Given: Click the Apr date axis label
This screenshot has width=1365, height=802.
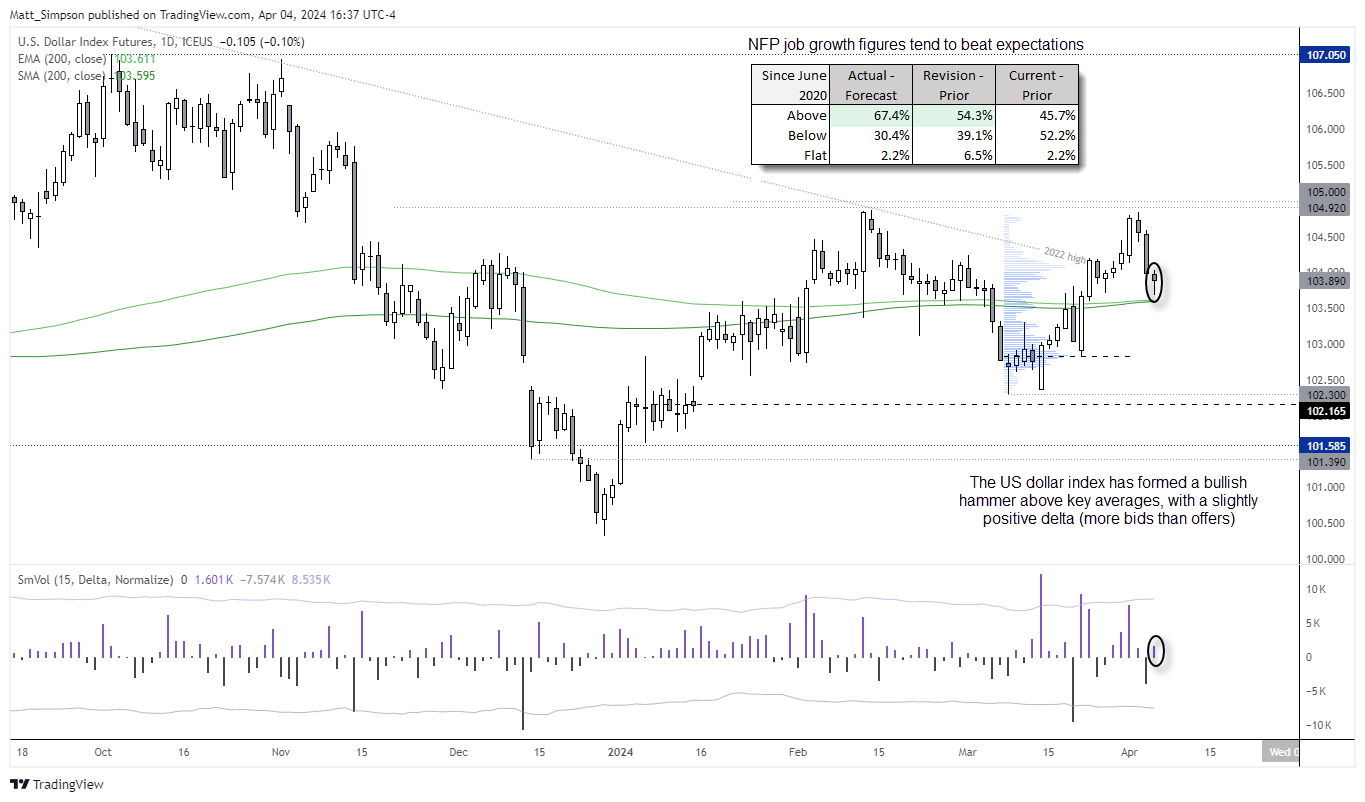Looking at the screenshot, I should (x=1128, y=751).
